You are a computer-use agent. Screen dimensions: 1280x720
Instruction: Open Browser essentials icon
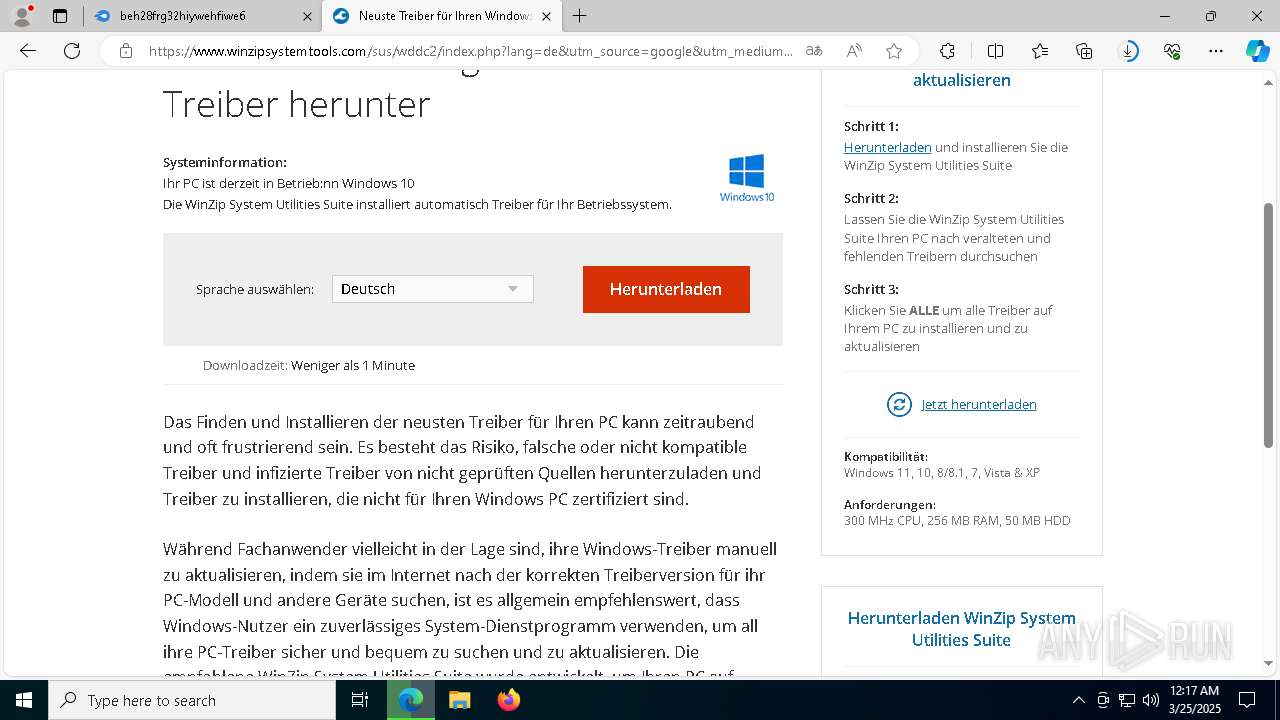click(1172, 51)
